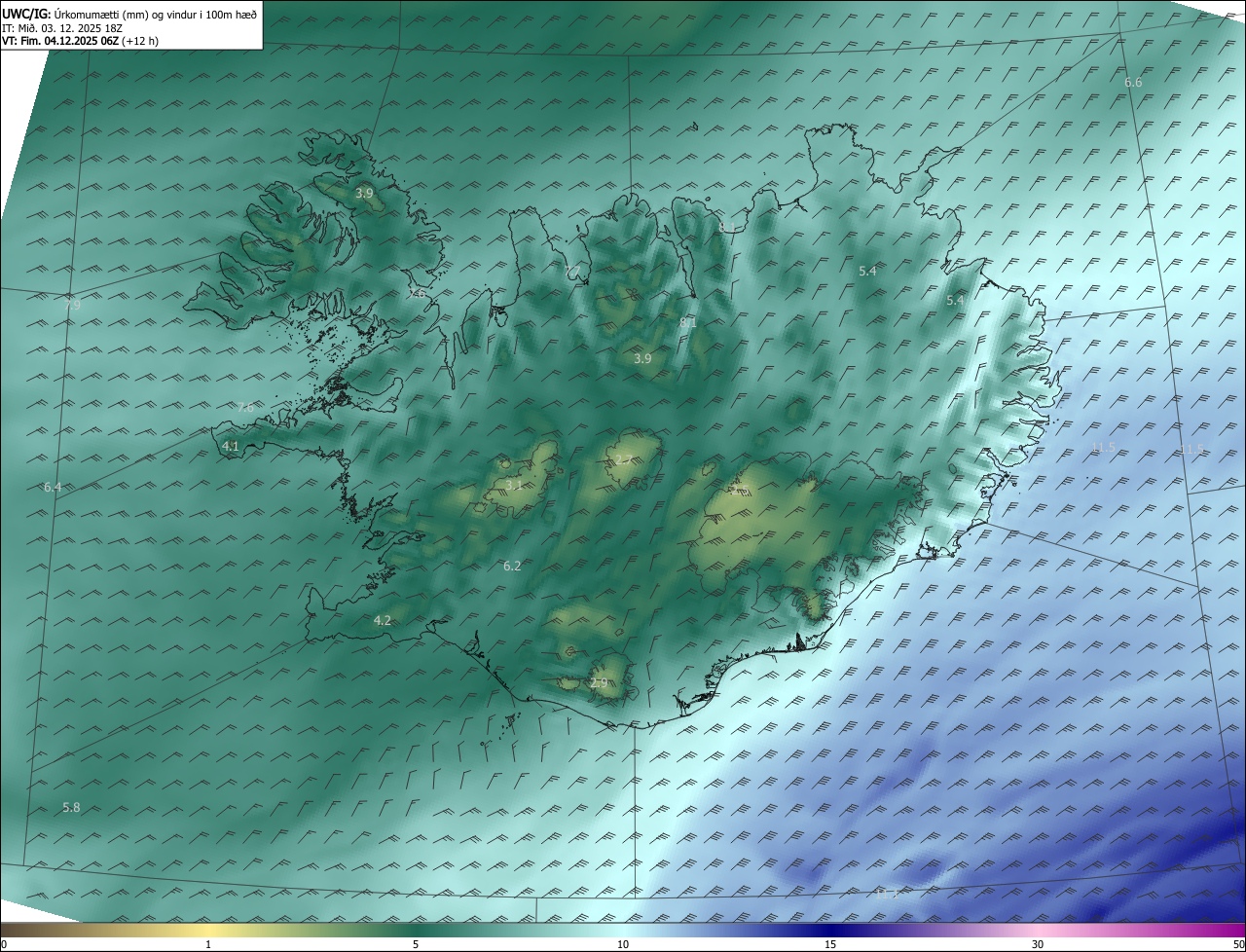Click the 5.8 value label
This screenshot has height=952, width=1246.
[71, 807]
